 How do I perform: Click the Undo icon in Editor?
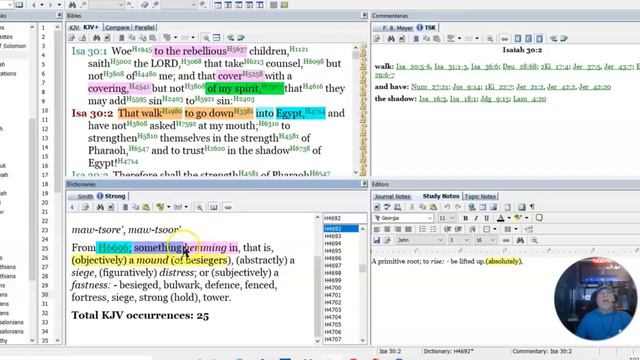447,207
